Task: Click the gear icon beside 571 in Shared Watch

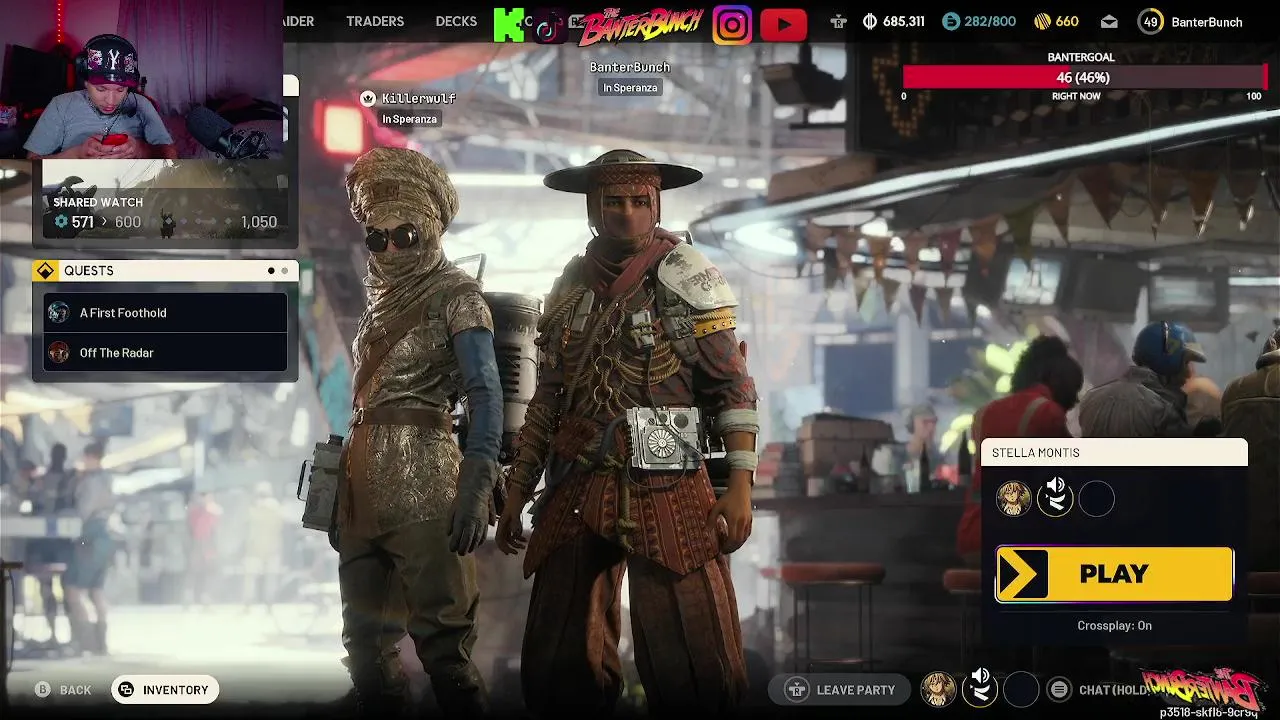Action: (61, 222)
